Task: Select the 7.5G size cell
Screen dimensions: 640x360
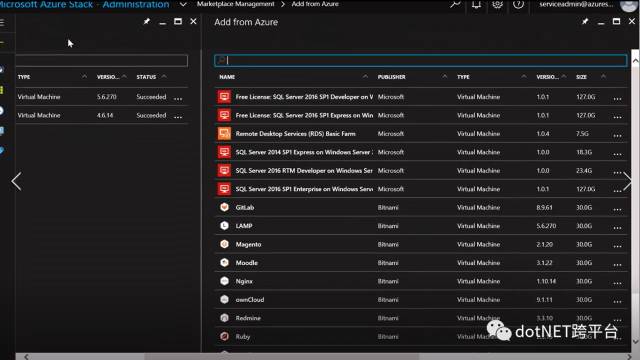Action: pos(582,133)
